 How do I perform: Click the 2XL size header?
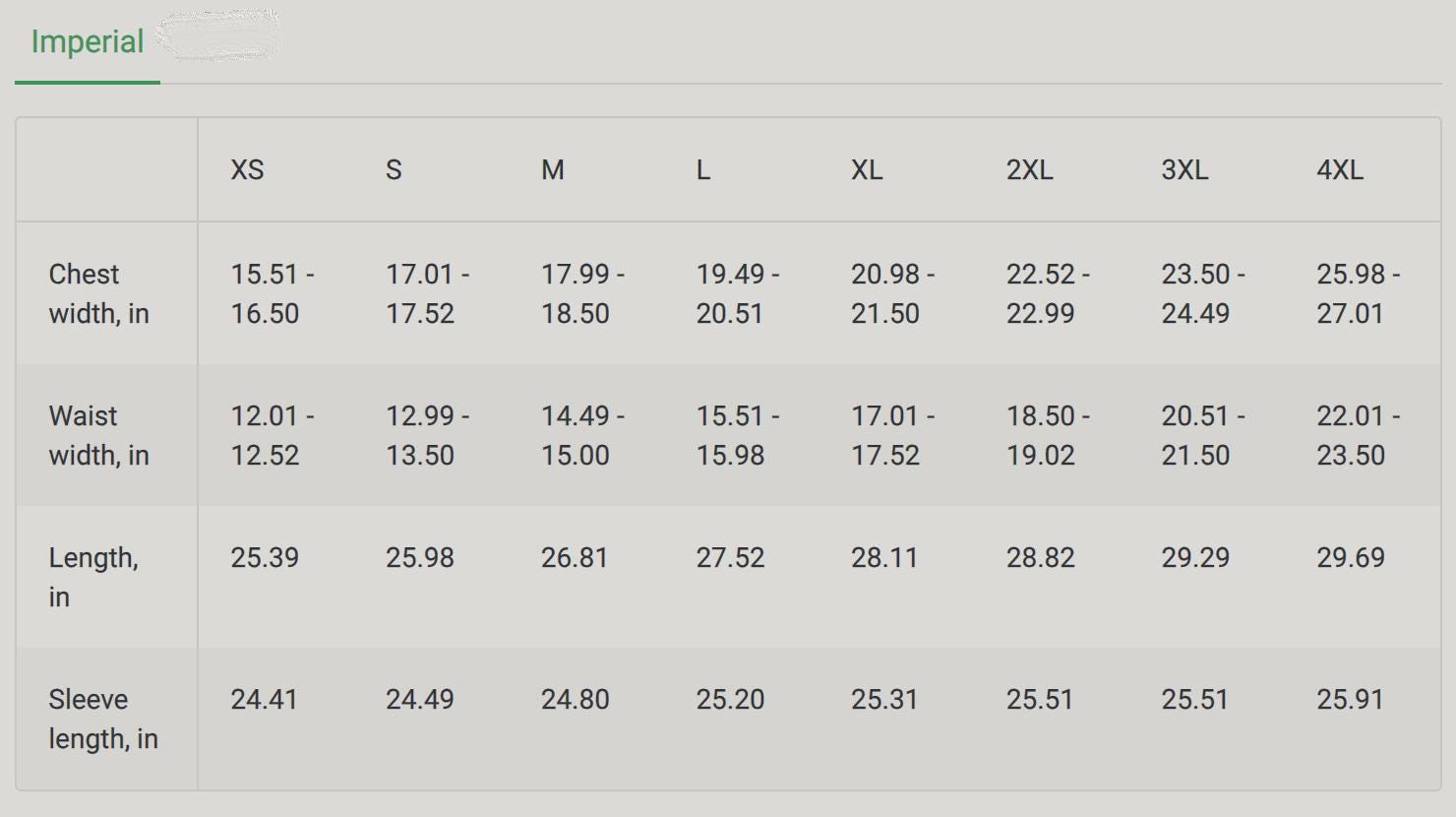coord(1029,170)
